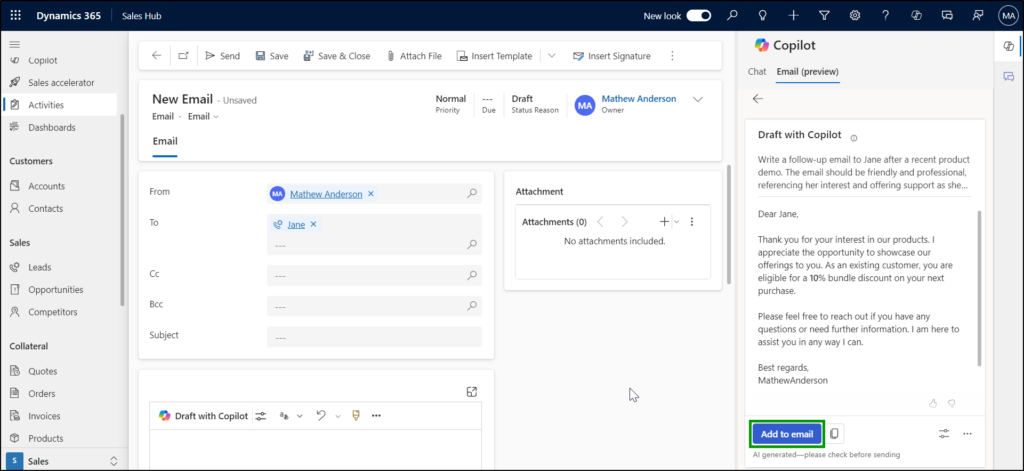Remove Mathew Anderson from the From field
This screenshot has height=471, width=1024.
click(371, 194)
